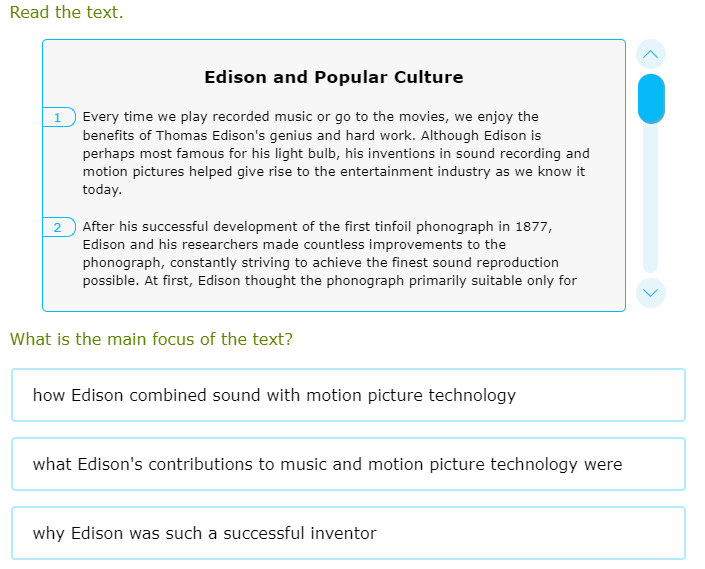Click the empty scrollbar track below the thumb

[651, 200]
